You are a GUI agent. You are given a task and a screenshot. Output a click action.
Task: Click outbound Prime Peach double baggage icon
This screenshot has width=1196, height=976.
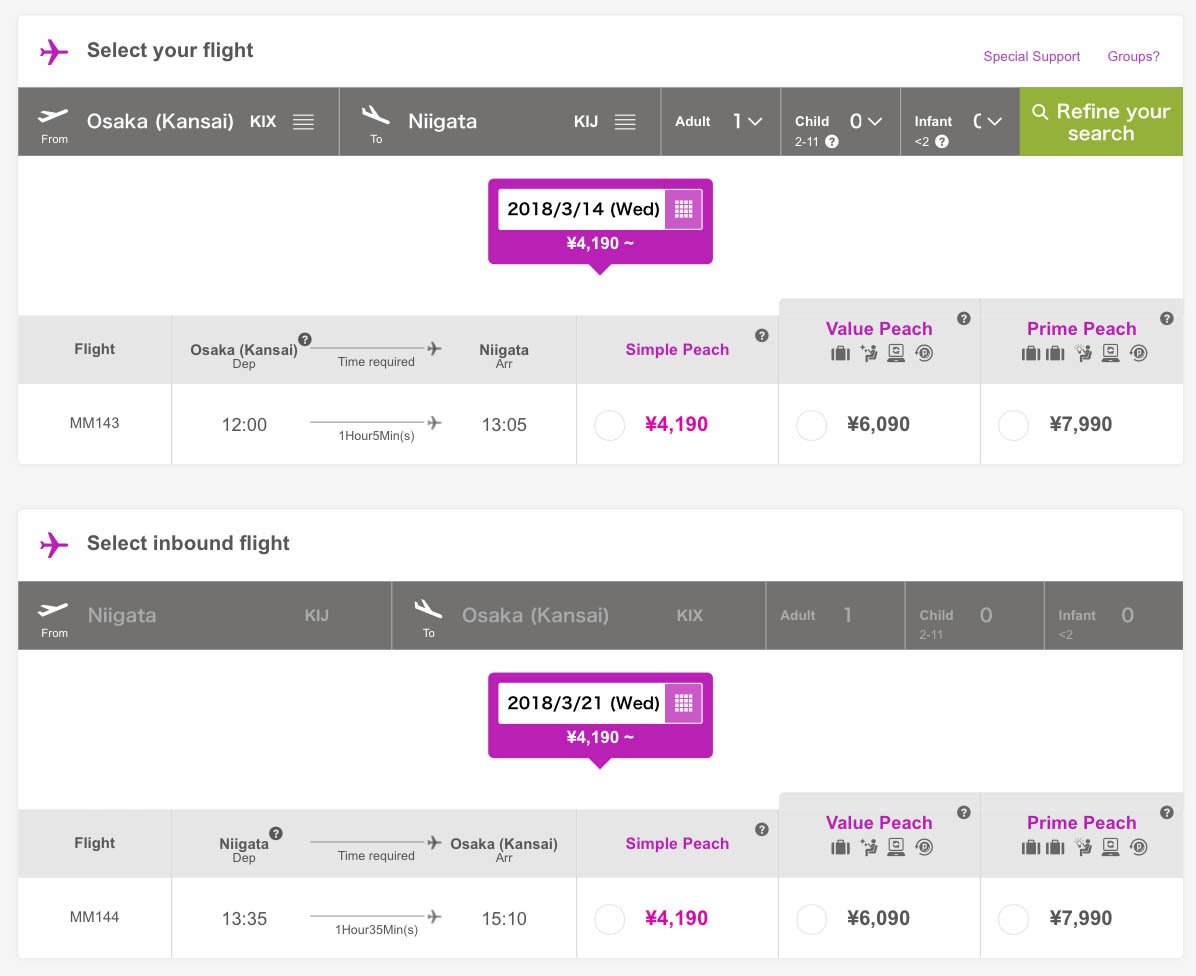(1043, 353)
